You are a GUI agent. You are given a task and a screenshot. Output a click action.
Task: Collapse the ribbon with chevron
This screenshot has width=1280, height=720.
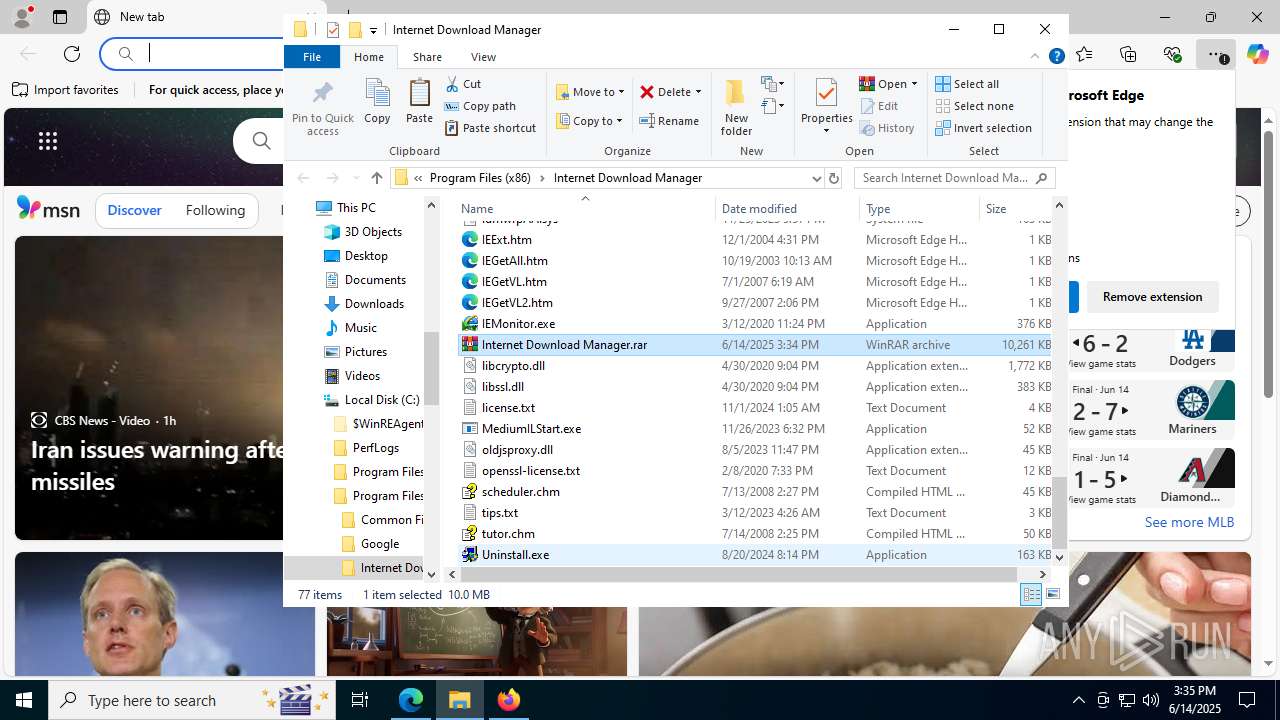click(1035, 57)
